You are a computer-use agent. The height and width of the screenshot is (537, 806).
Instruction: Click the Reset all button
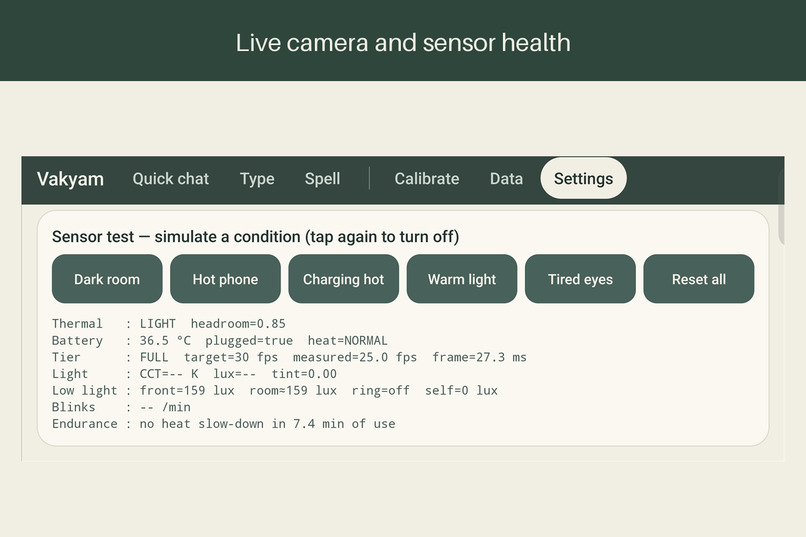(x=699, y=279)
